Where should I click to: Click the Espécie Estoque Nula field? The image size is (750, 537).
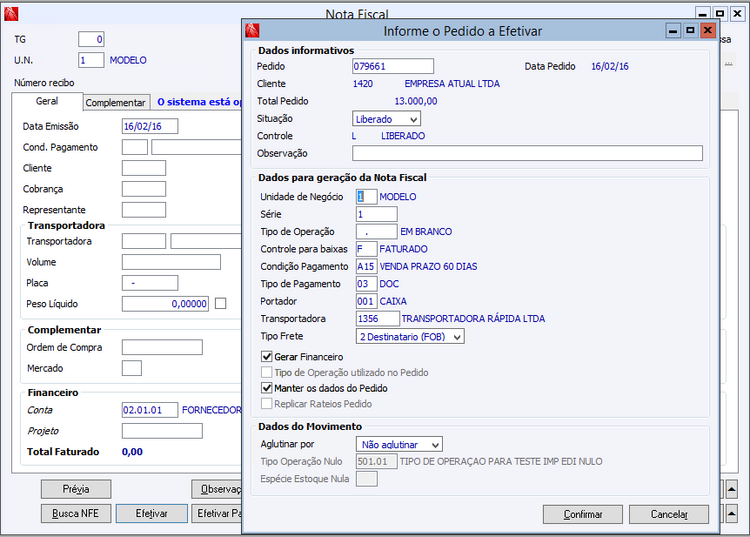coord(366,479)
